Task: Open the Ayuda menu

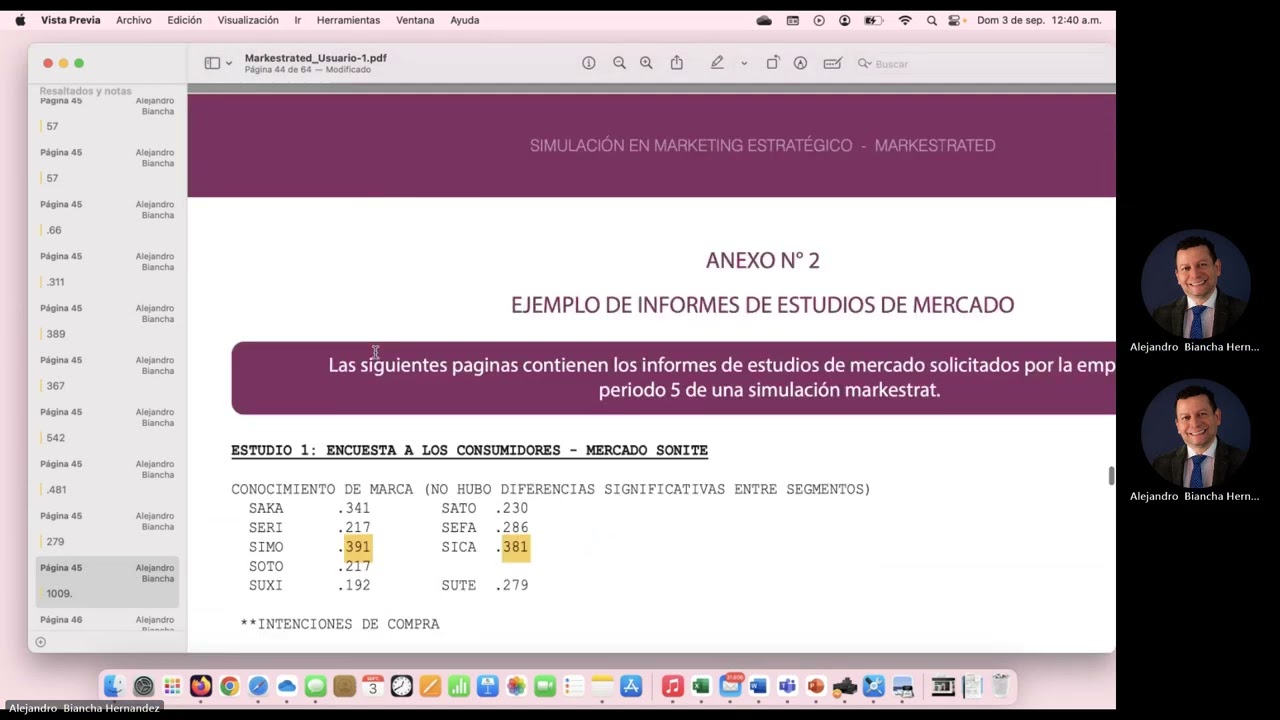Action: pyautogui.click(x=465, y=20)
